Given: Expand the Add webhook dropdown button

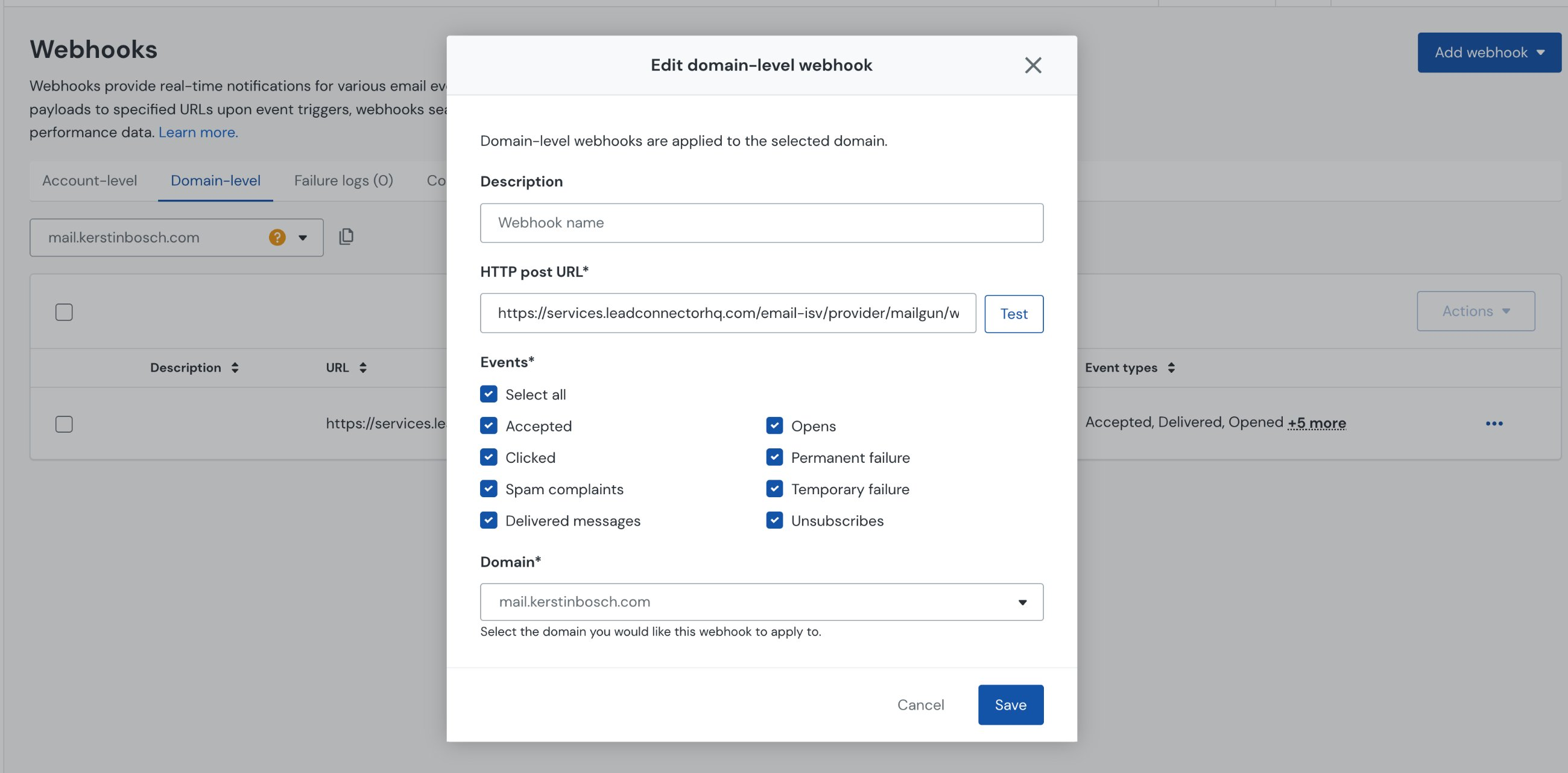Looking at the screenshot, I should coord(1489,52).
